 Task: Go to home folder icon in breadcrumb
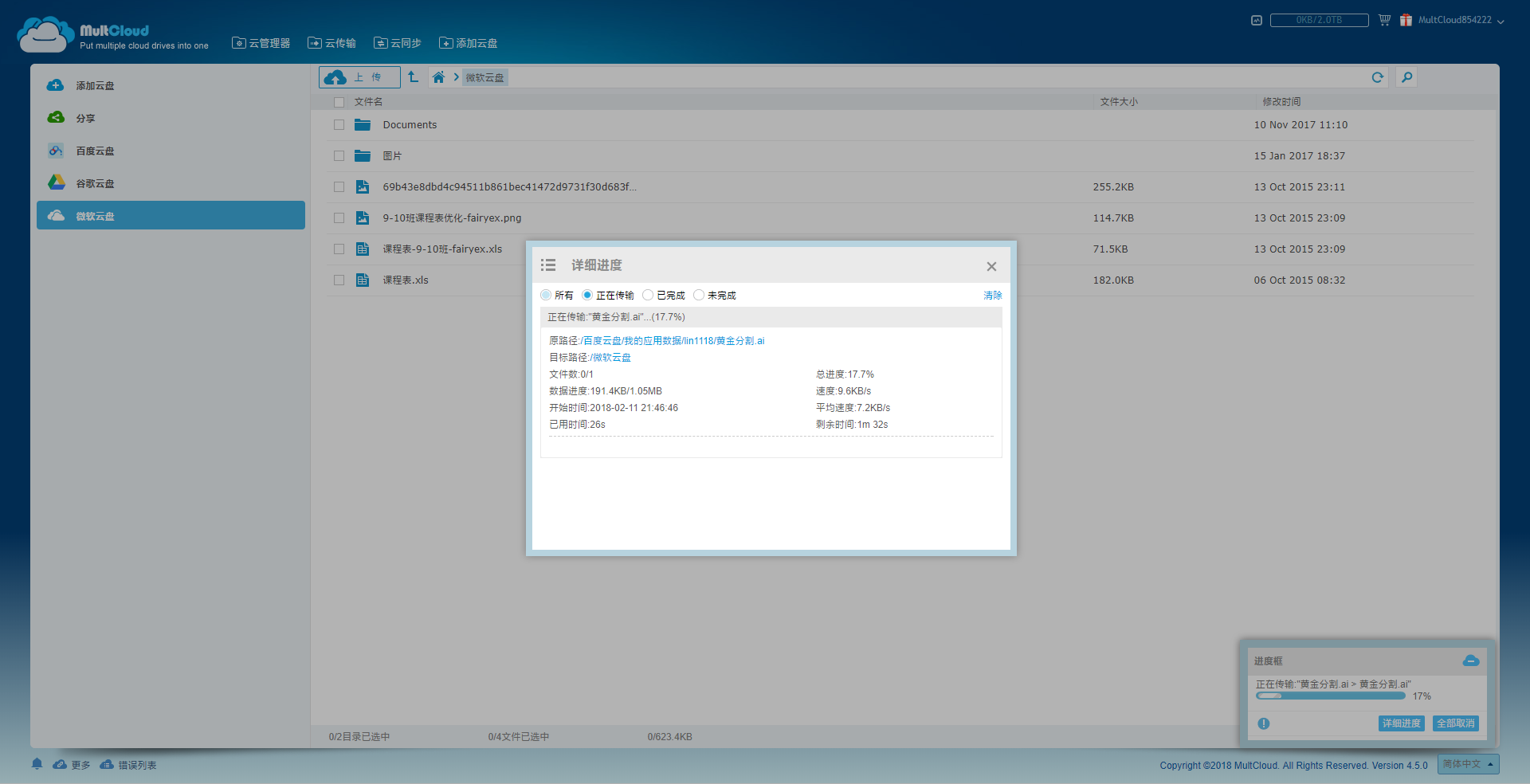(438, 77)
